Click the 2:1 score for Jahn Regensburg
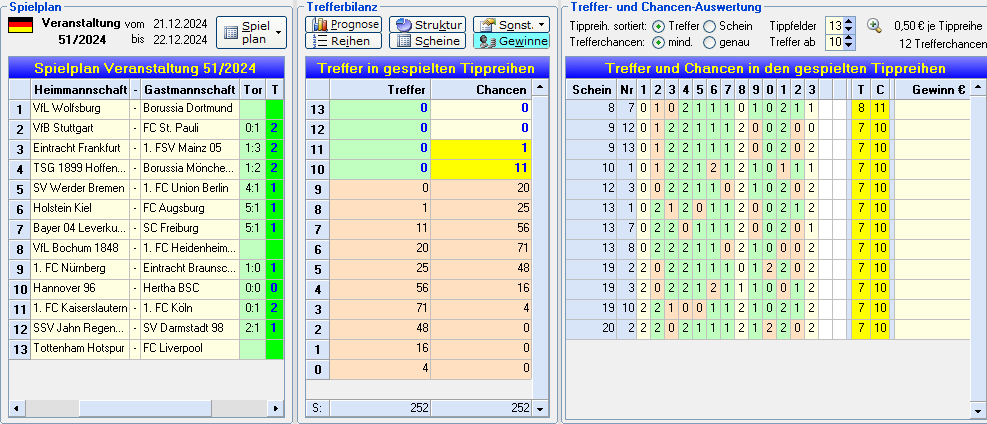Image resolution: width=987 pixels, height=424 pixels. 252,328
